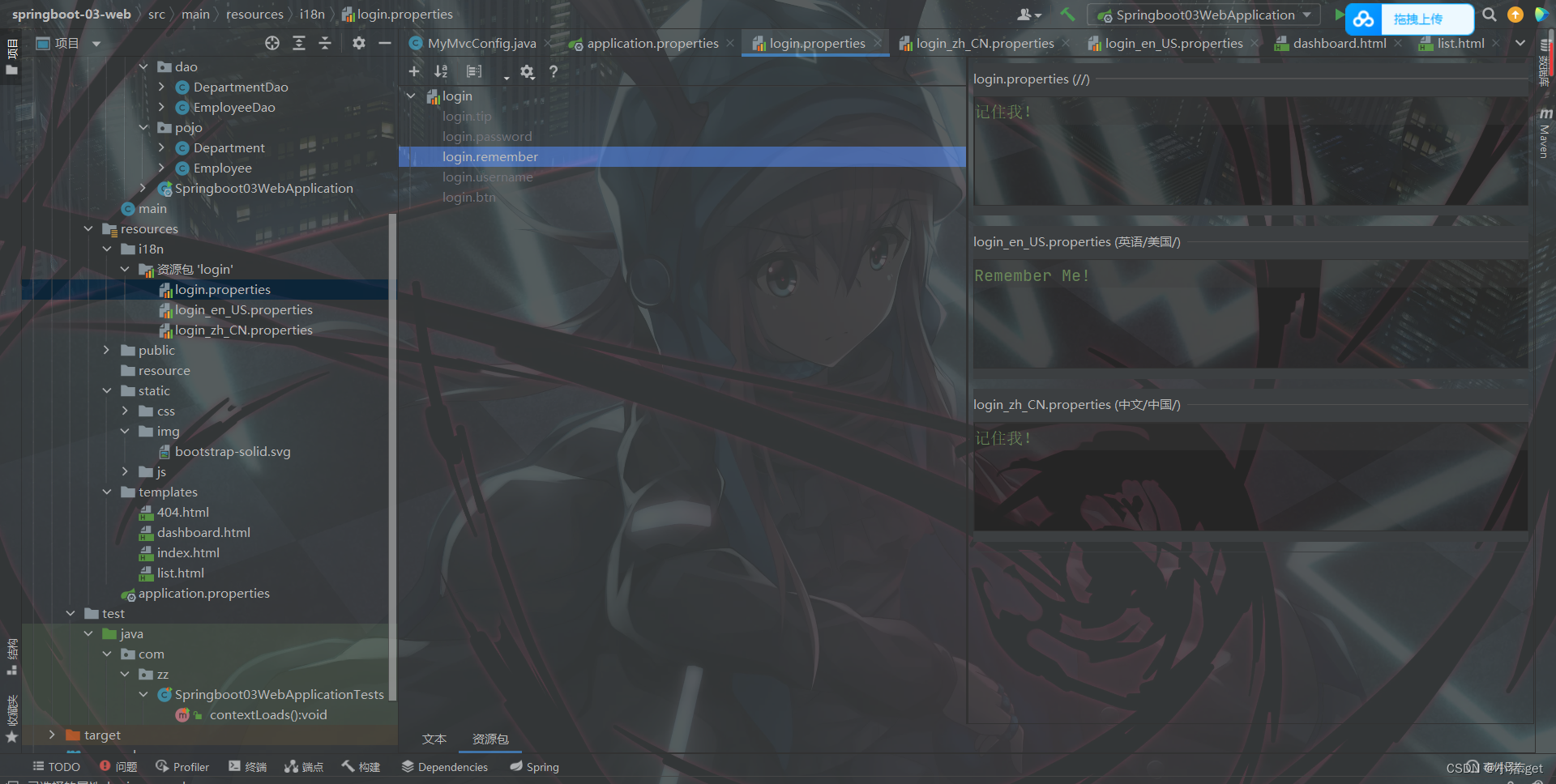Image resolution: width=1556 pixels, height=784 pixels.
Task: Click the expand all icon in project panel
Action: [299, 43]
